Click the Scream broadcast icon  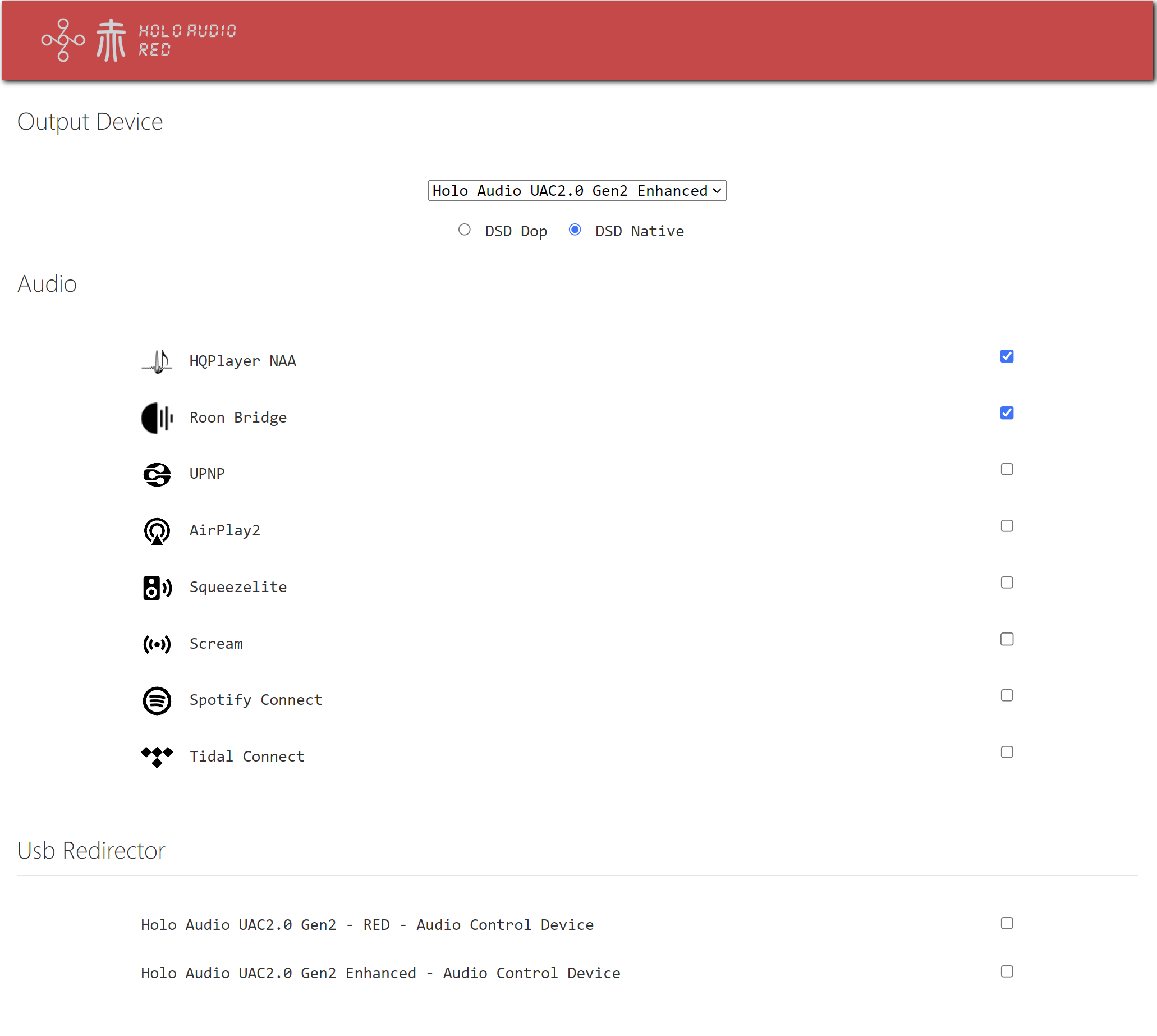click(x=157, y=644)
